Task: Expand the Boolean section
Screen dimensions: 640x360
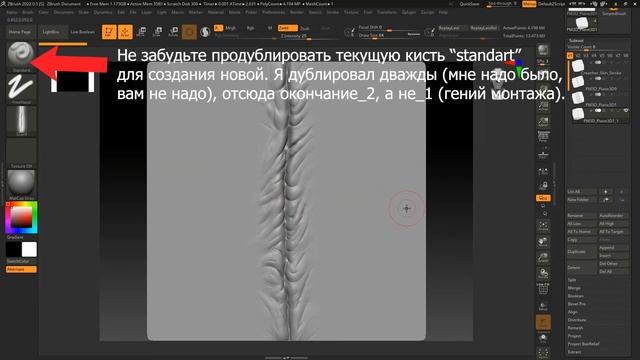Action: [576, 296]
